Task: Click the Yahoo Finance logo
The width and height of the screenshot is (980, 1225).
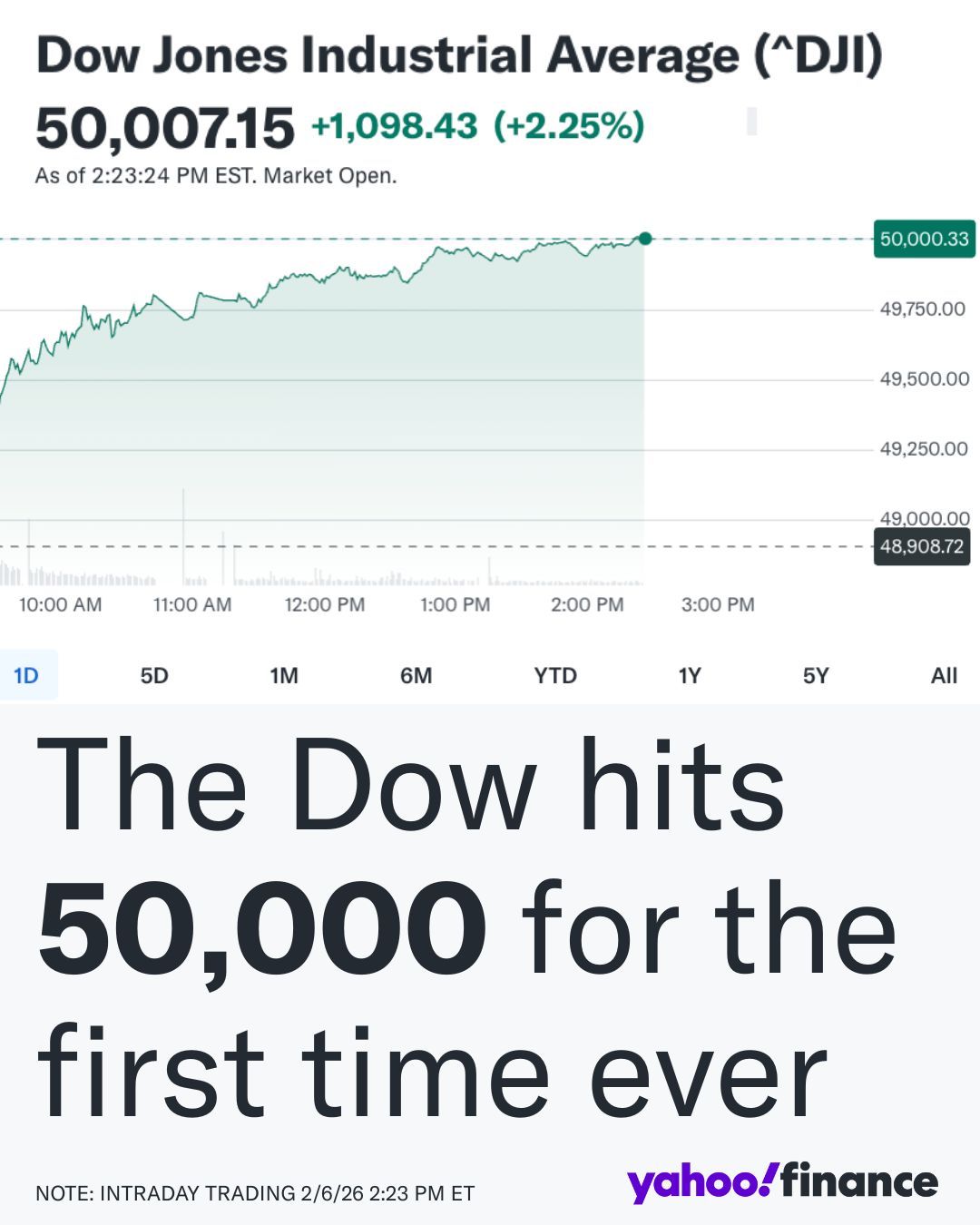Action: pyautogui.click(x=782, y=1181)
